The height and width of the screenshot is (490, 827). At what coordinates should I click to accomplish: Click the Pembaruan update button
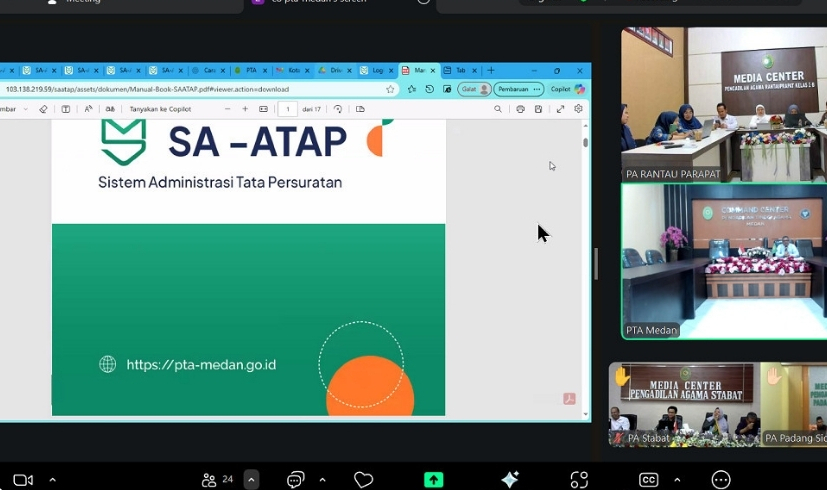(519, 89)
